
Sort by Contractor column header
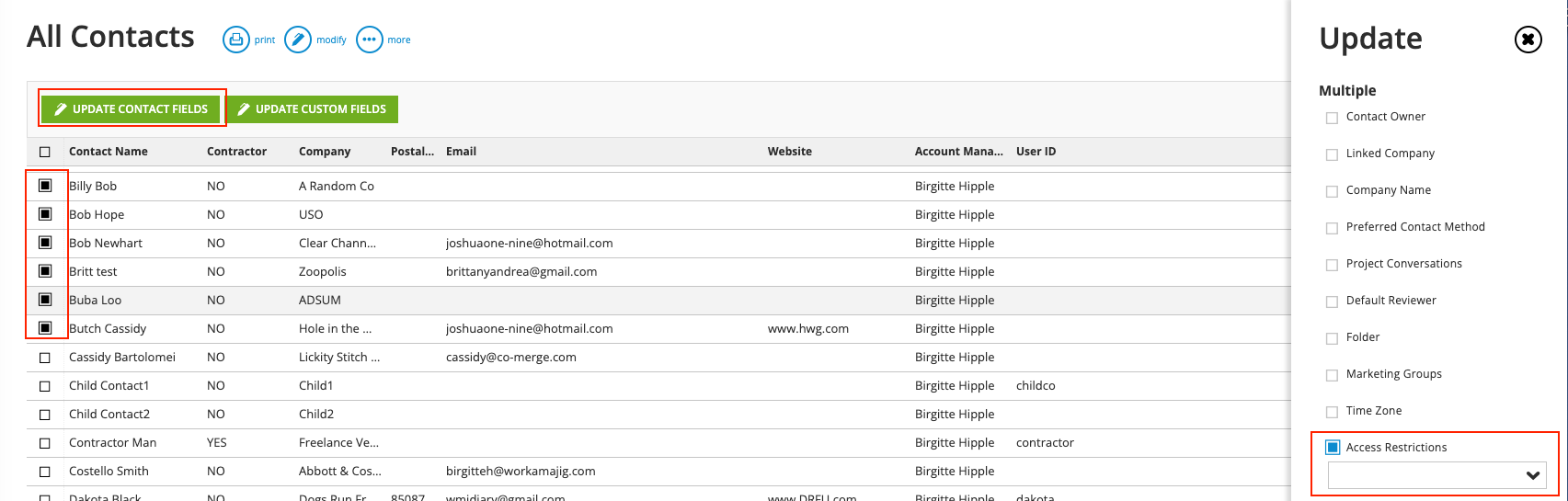click(236, 152)
